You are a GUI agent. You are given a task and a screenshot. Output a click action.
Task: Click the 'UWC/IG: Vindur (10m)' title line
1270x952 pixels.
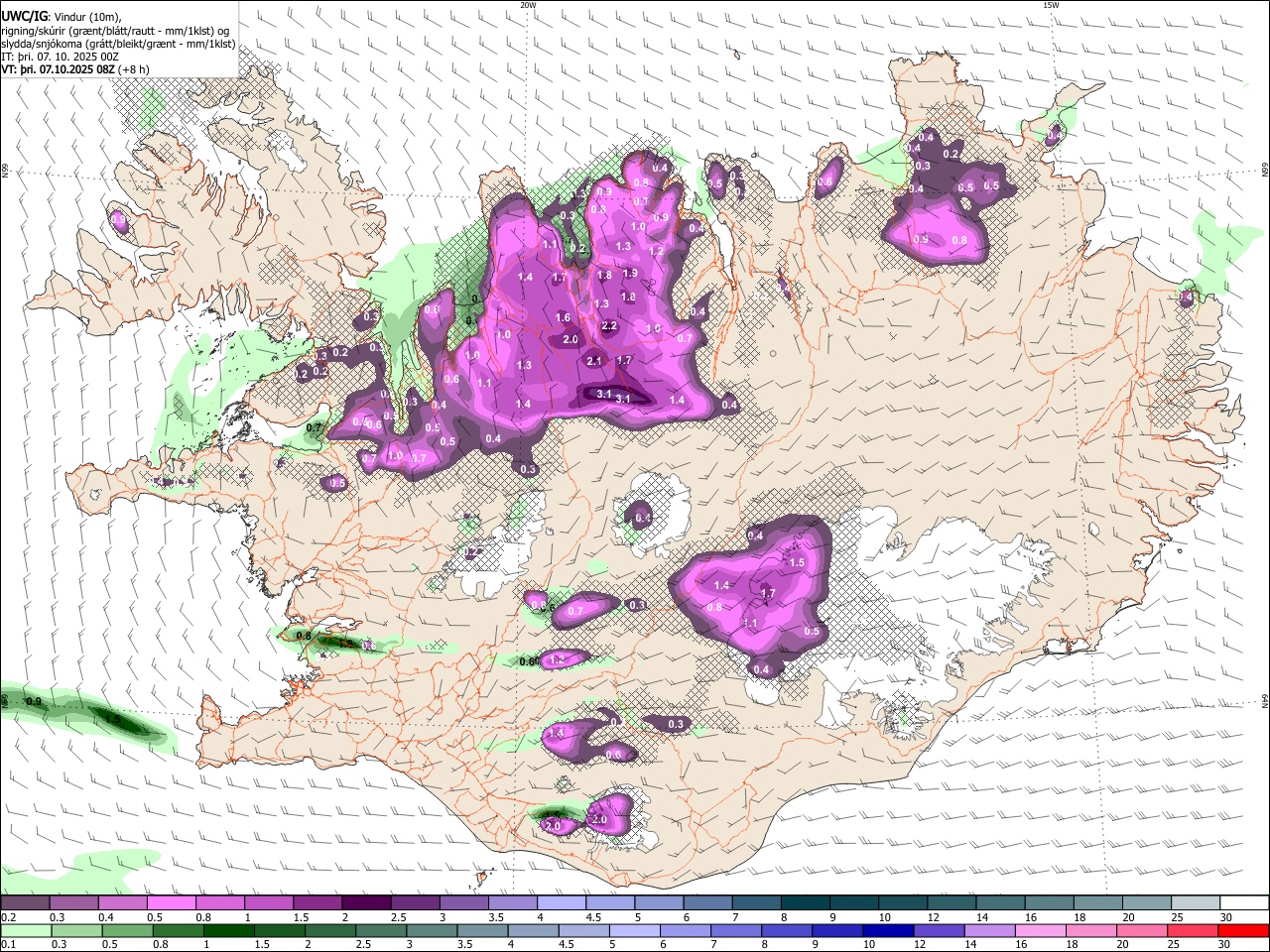62,16
